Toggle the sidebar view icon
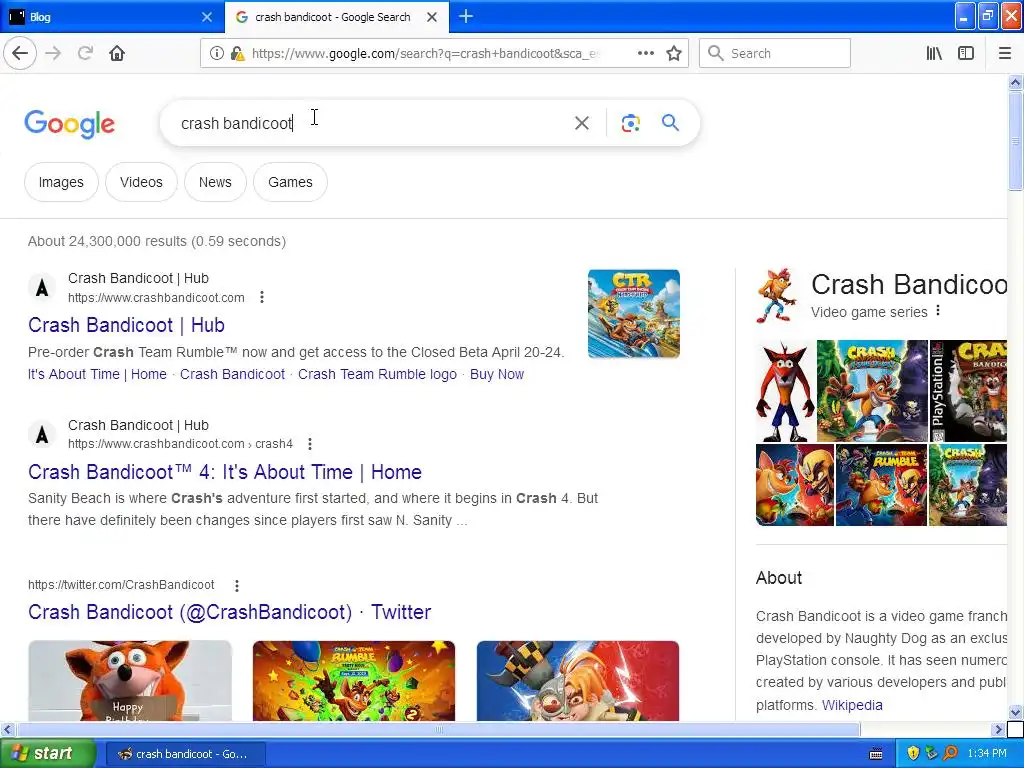 [965, 53]
